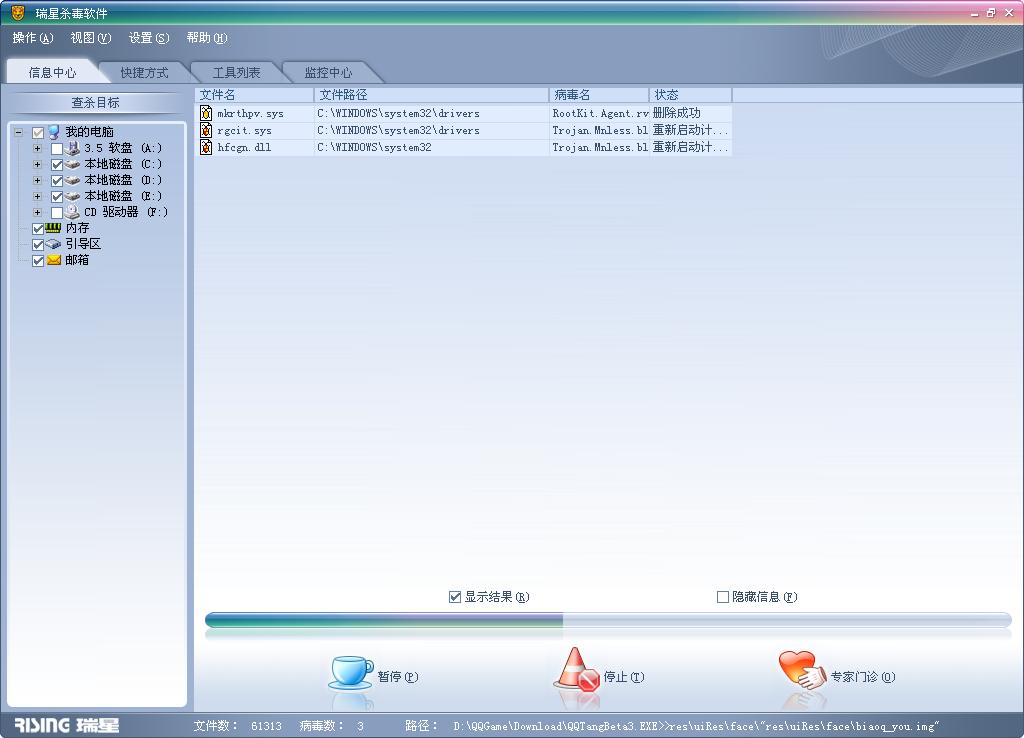The height and width of the screenshot is (738, 1024).
Task: Open the 设置(S) menu
Action: coord(149,38)
